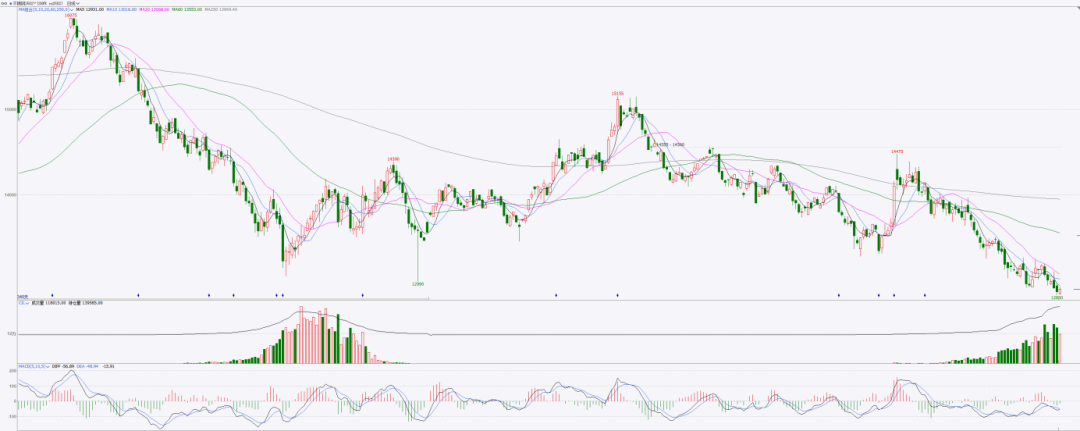Image resolution: width=1080 pixels, height=431 pixels.
Task: Click the 12800 latest low price label
Action: point(1056,297)
